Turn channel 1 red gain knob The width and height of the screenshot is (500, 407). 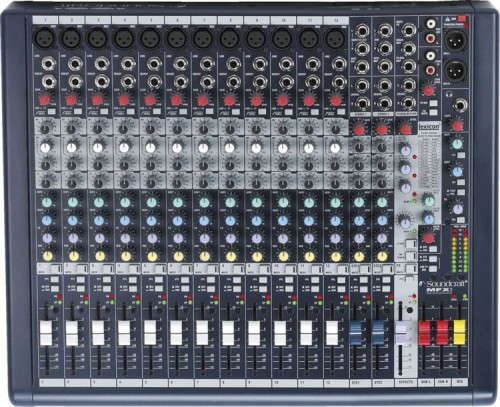(45, 100)
